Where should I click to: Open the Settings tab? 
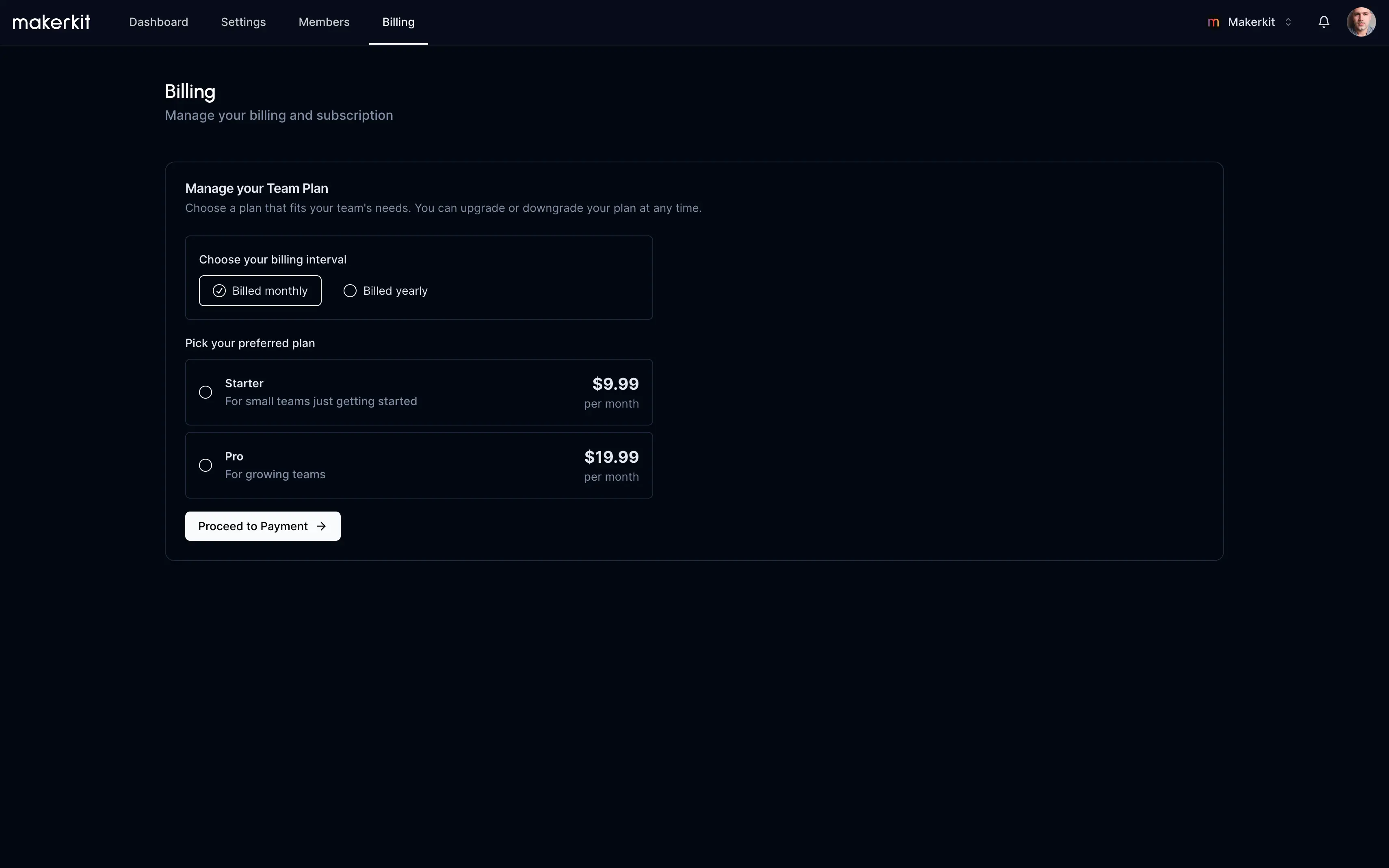pyautogui.click(x=243, y=22)
